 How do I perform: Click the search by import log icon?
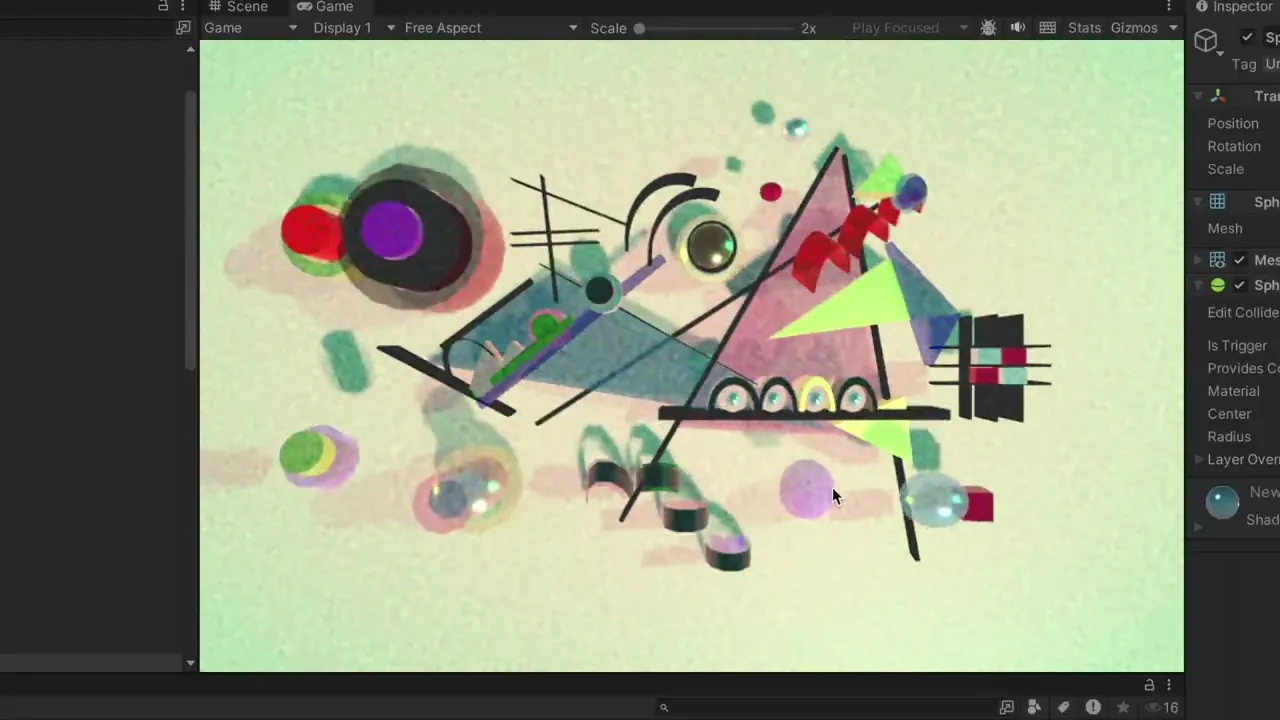(x=1093, y=708)
